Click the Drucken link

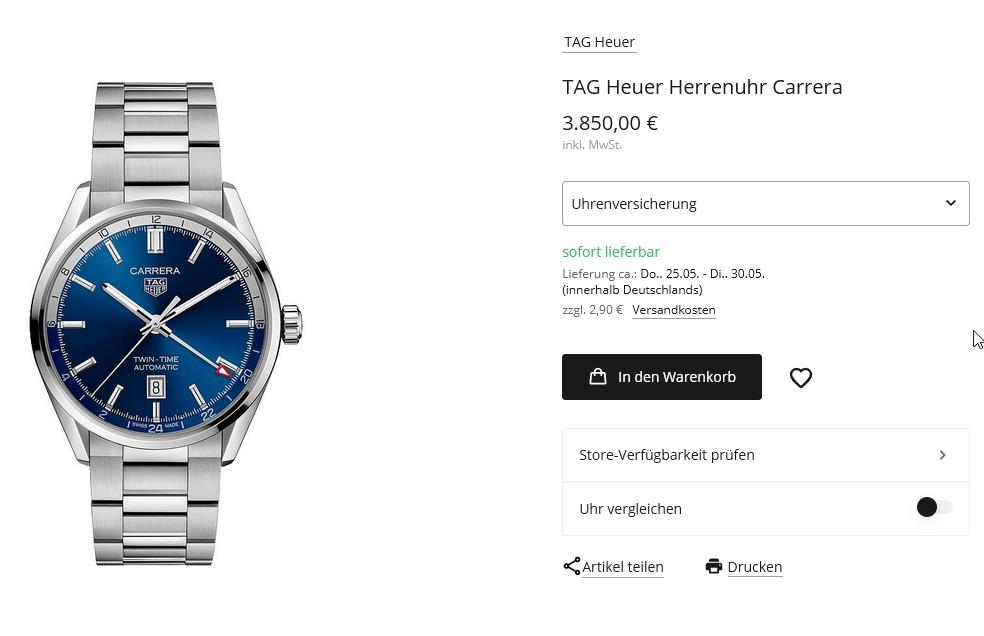point(754,567)
